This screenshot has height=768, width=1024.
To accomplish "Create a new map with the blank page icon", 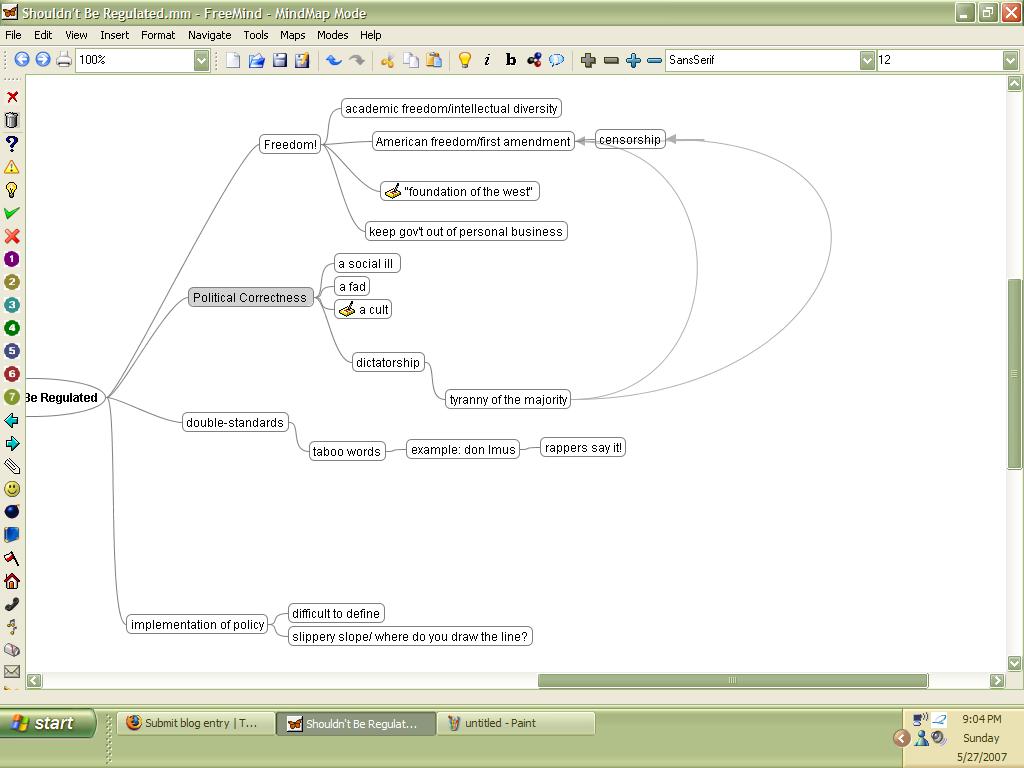I will 233,61.
